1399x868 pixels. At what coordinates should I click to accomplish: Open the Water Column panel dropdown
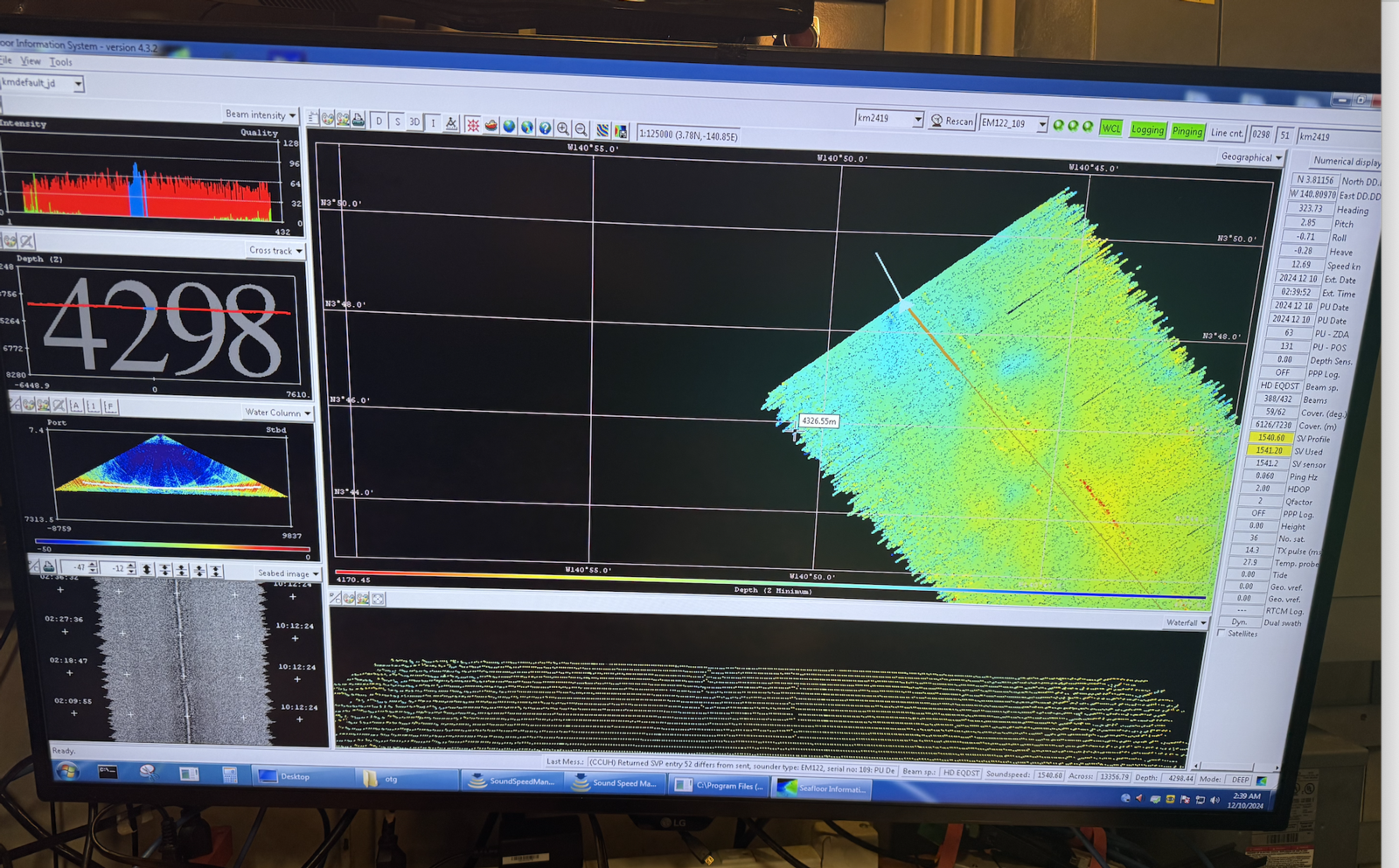pyautogui.click(x=278, y=413)
